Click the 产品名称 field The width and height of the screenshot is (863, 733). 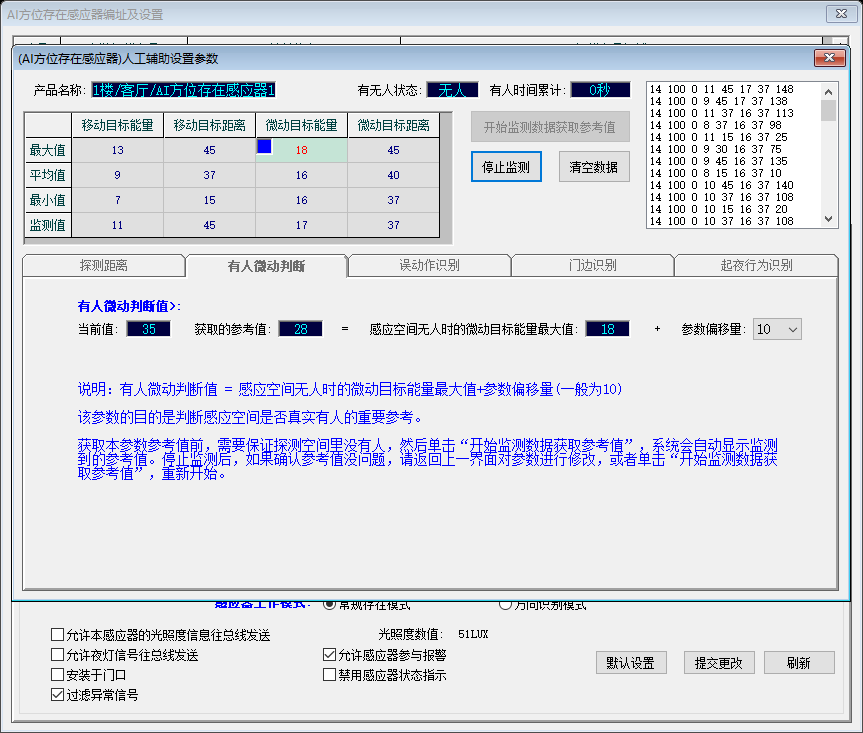point(183,90)
